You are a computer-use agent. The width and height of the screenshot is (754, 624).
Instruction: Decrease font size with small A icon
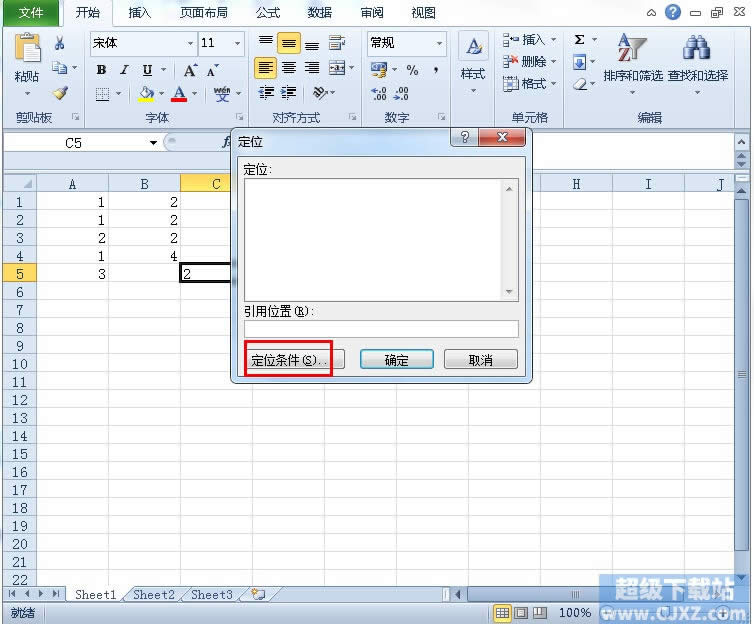pyautogui.click(x=212, y=71)
